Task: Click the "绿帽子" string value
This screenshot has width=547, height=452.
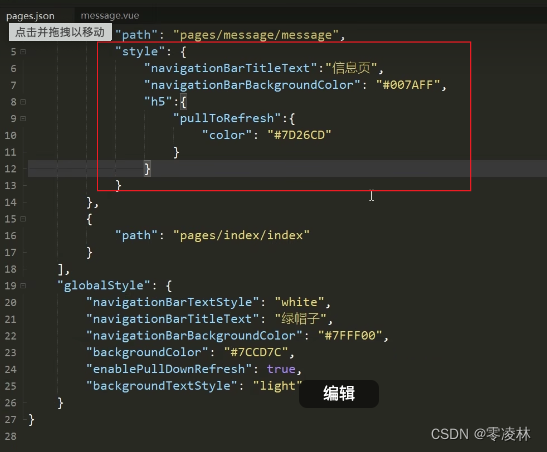Action: click(x=300, y=319)
